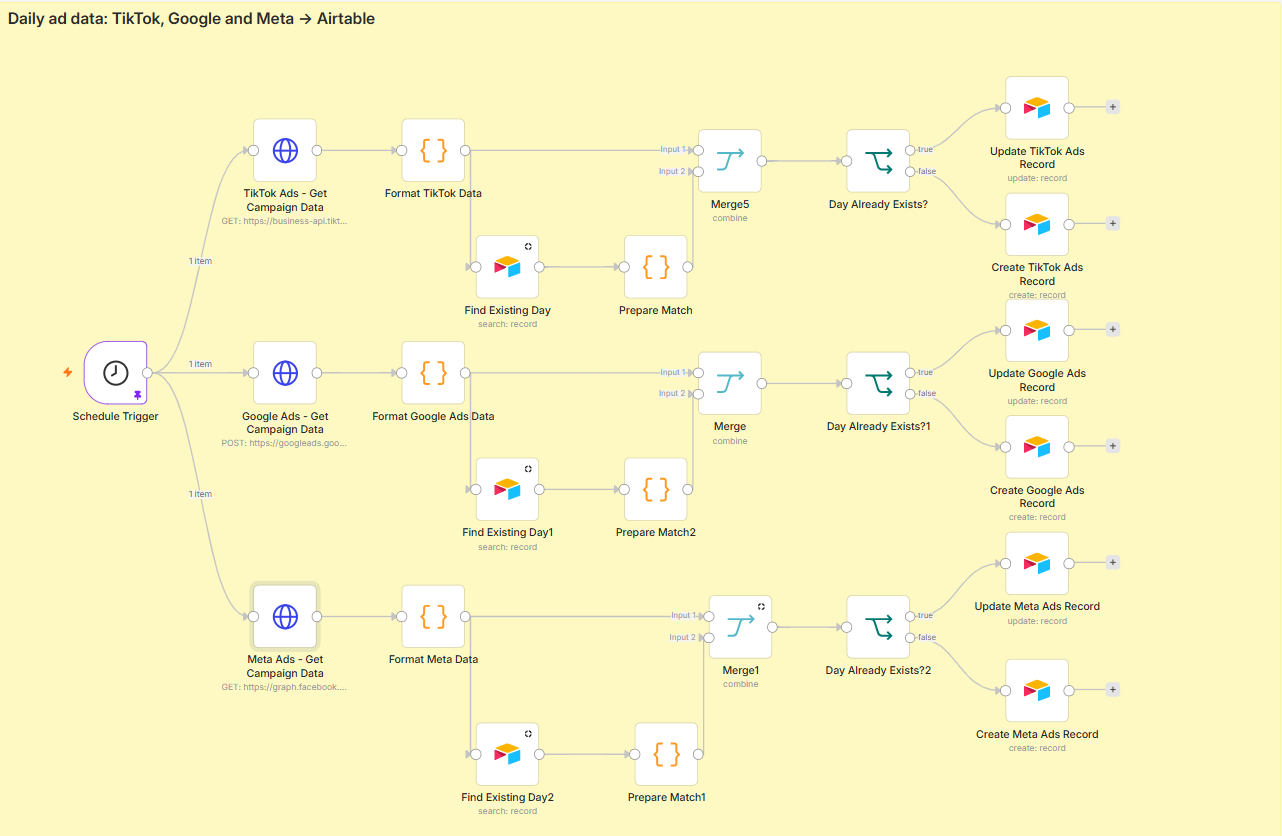Viewport: 1282px width, 836px height.
Task: Open the Day Already Exists?2 IF node
Action: click(878, 627)
